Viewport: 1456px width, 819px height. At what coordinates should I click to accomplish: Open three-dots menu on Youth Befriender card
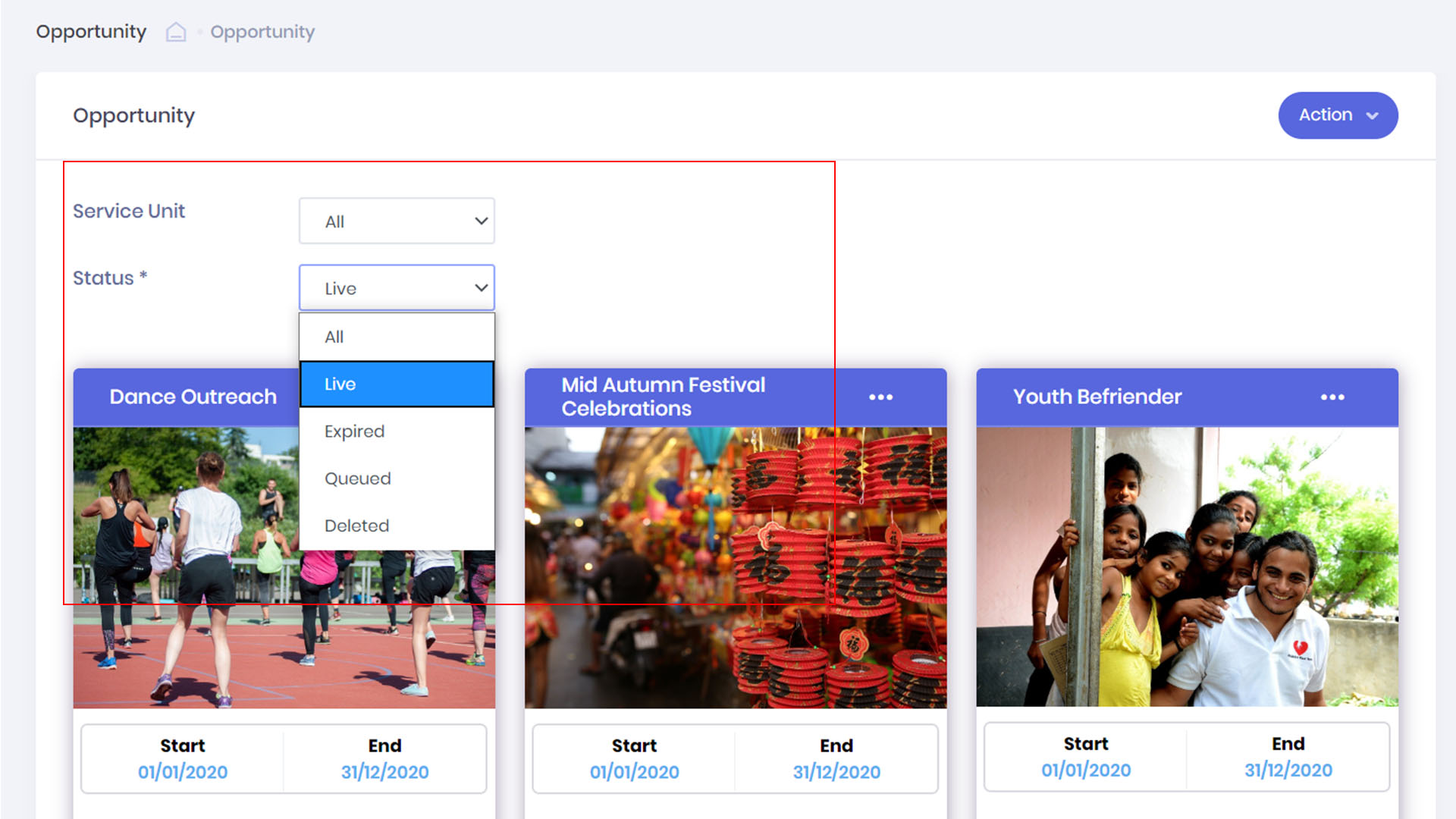(x=1332, y=397)
